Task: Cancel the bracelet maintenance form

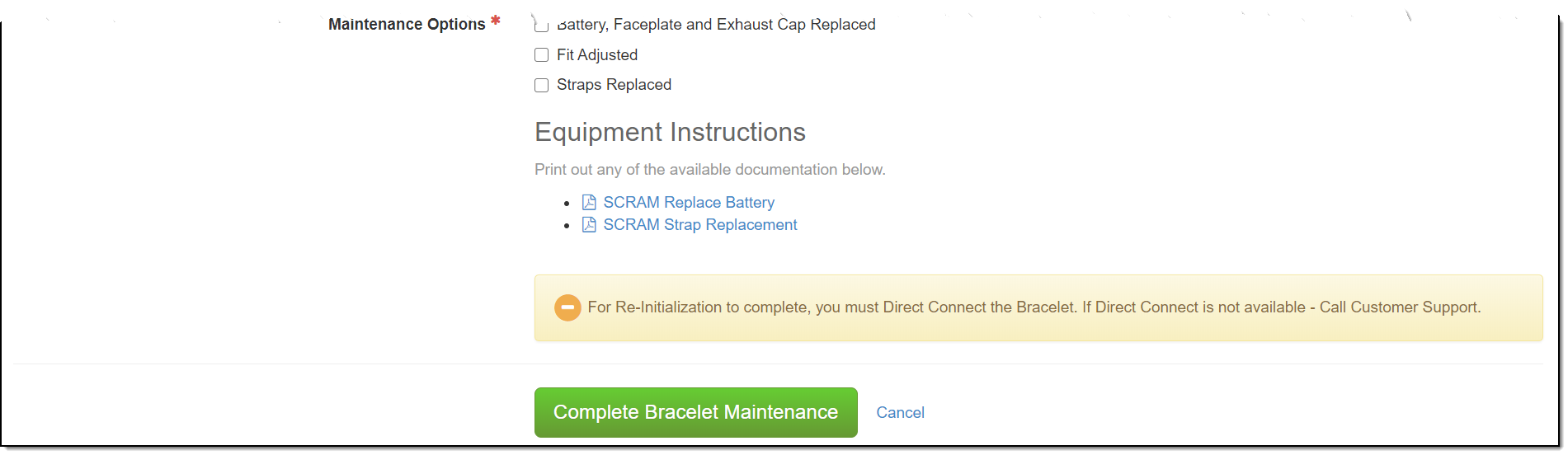Action: coord(900,413)
